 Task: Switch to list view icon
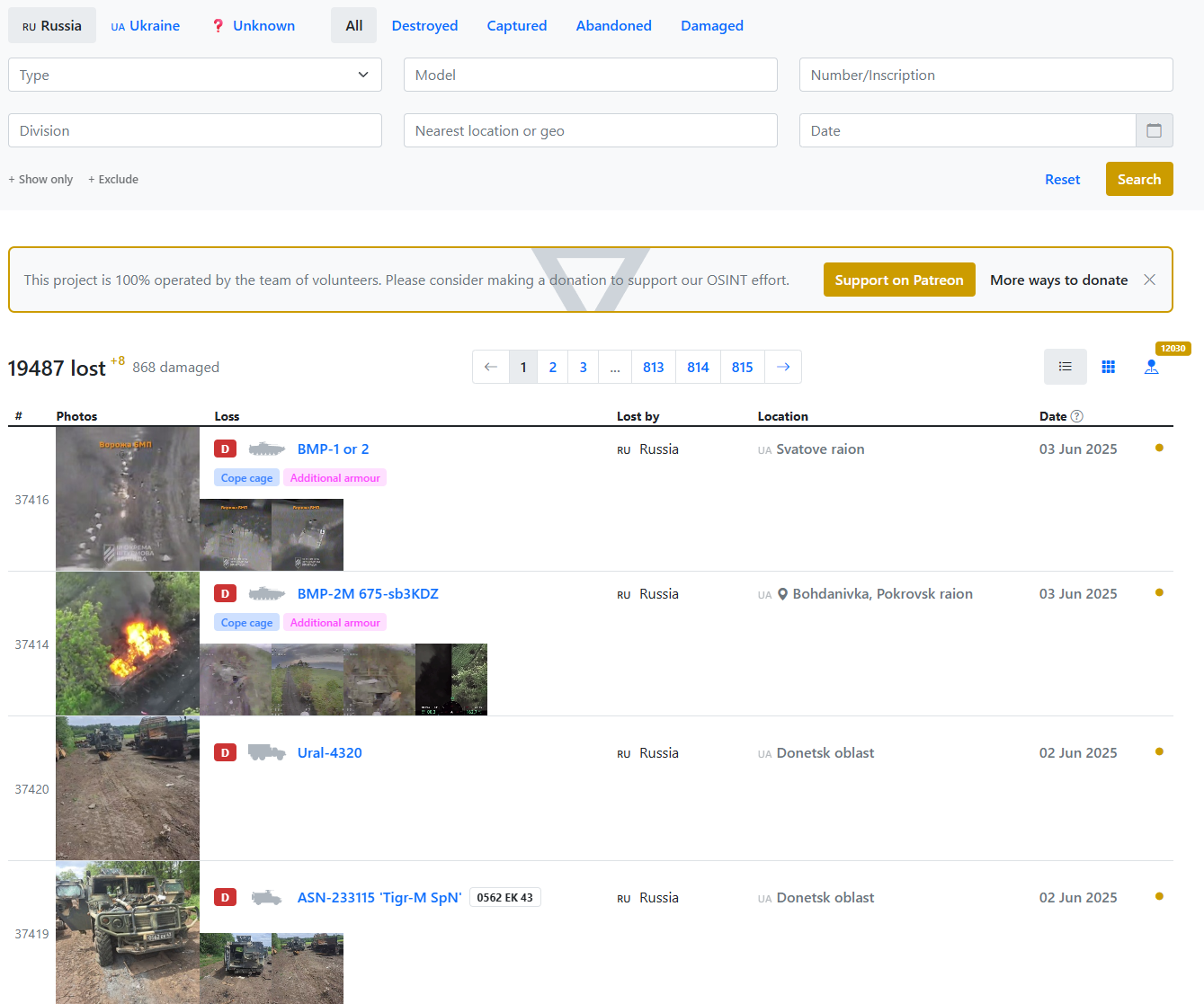pos(1066,367)
